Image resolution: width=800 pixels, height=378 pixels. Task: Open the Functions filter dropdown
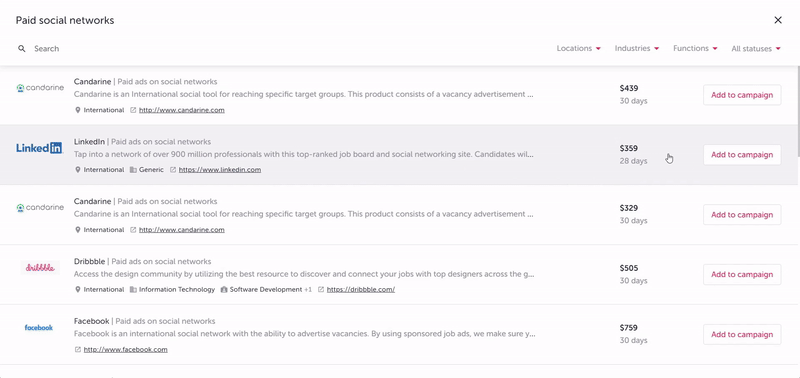[x=695, y=48]
